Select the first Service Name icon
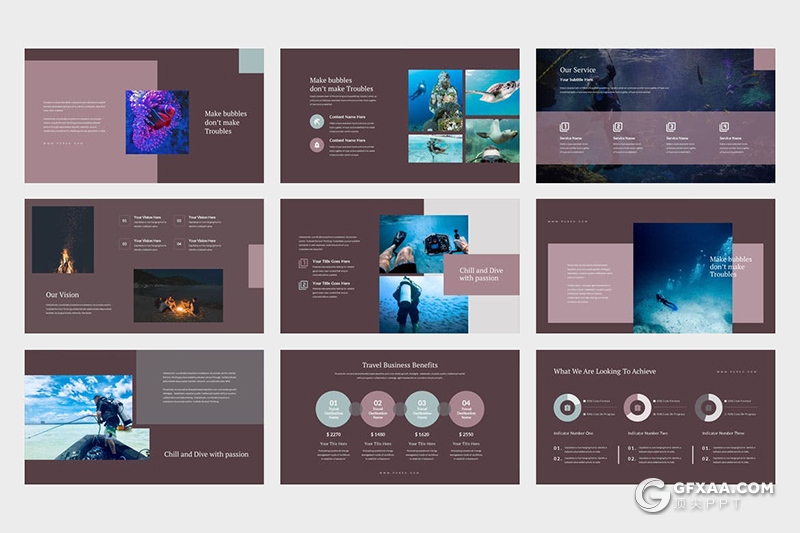Screen dimensions: 800x533 tap(564, 127)
